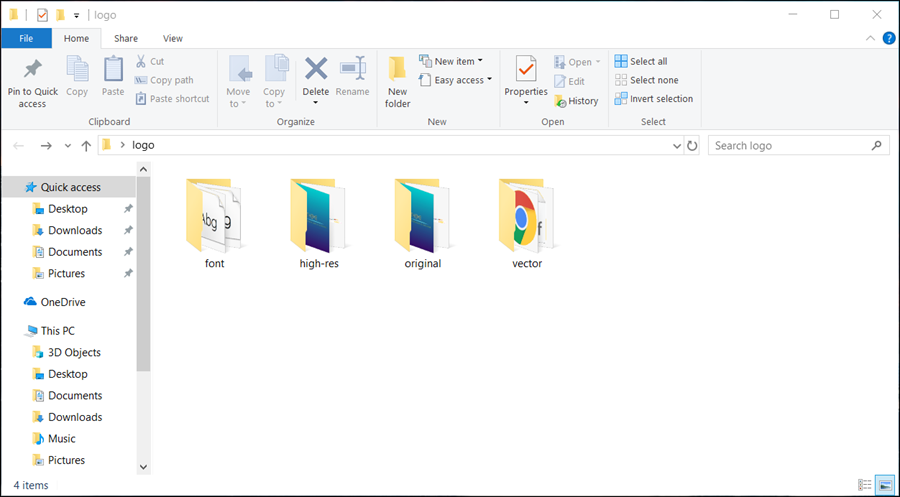Switch to the View ribbon tab
The width and height of the screenshot is (900, 497).
[173, 38]
